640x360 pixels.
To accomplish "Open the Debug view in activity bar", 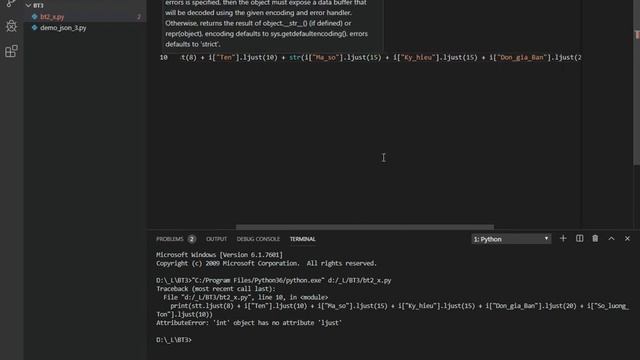I will [11, 26].
